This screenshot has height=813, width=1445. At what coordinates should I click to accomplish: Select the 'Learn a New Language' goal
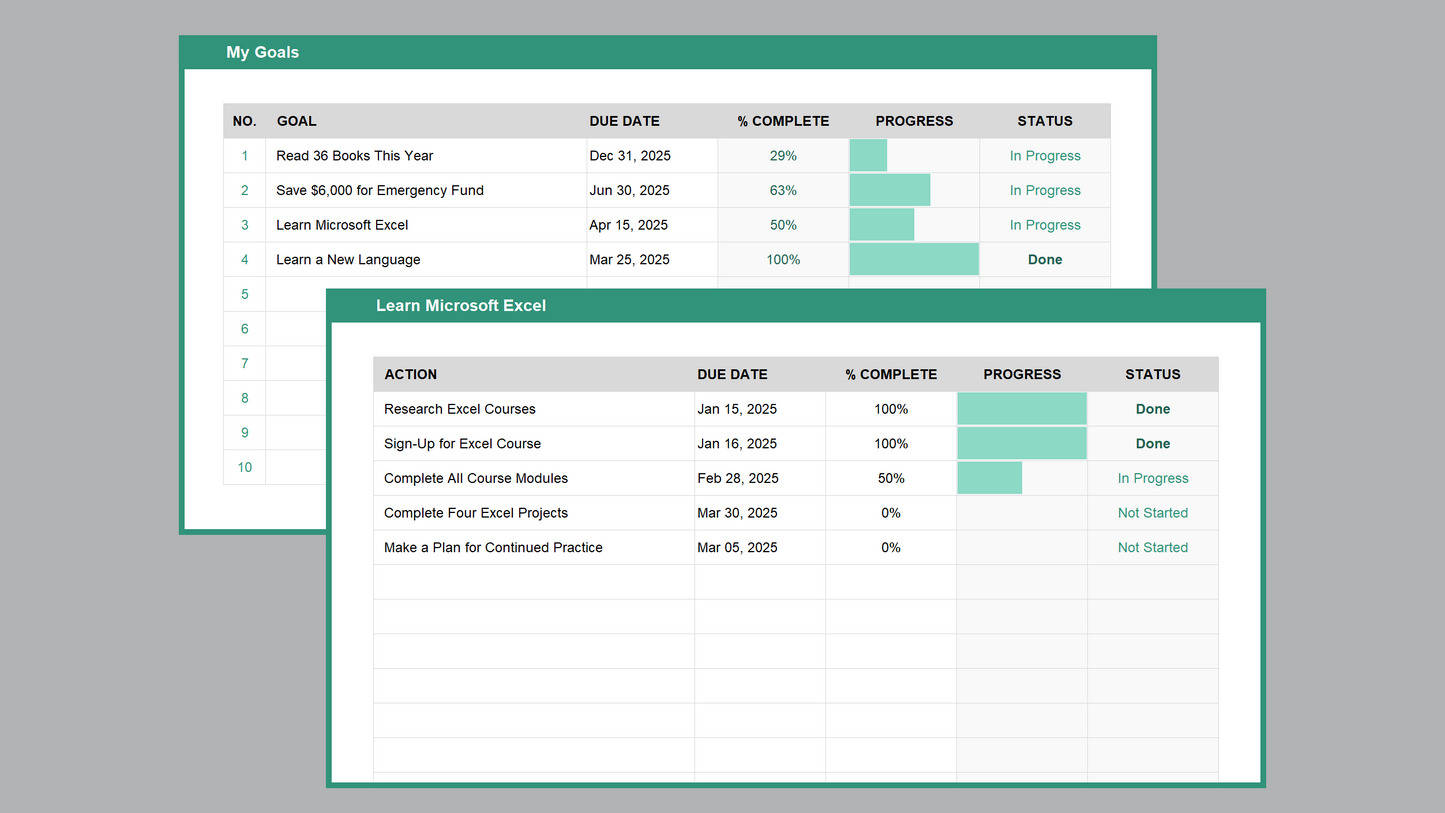348,260
